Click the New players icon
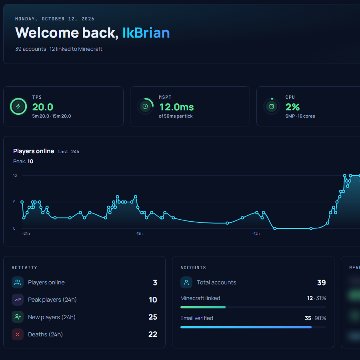Viewport: 360px width, 360px height. pyautogui.click(x=18, y=317)
